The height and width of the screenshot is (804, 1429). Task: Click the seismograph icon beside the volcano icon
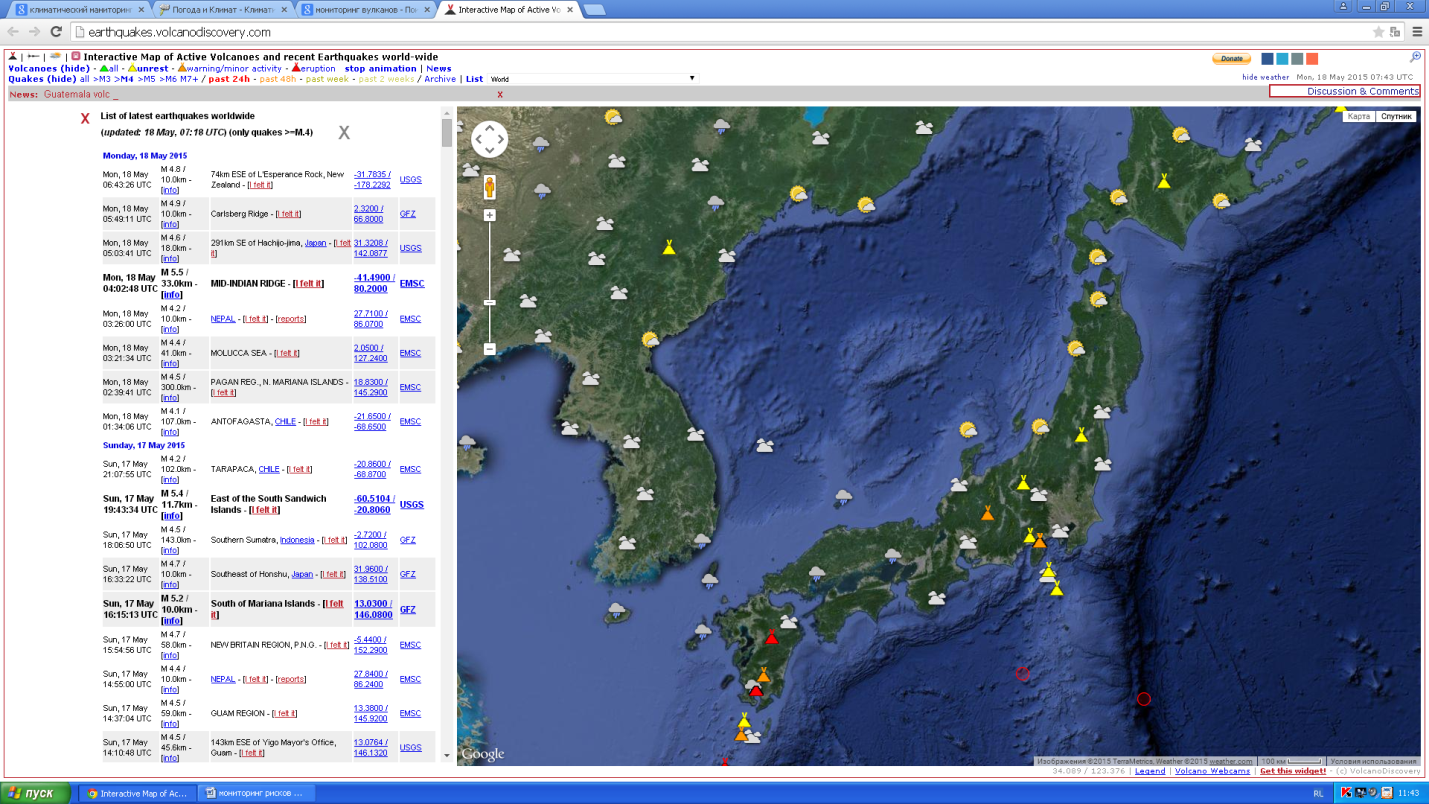pos(34,57)
